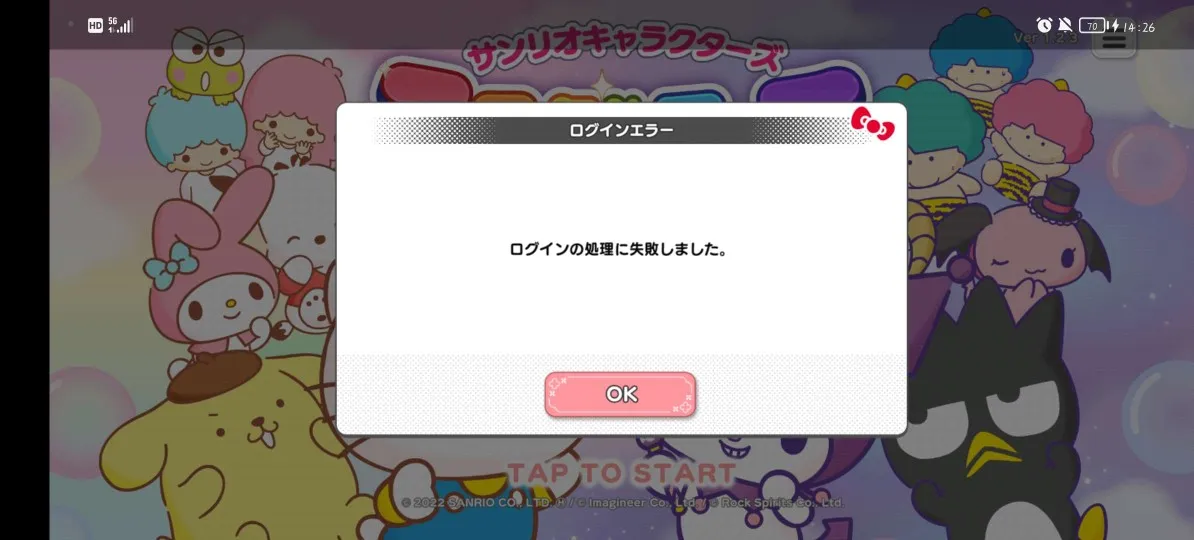Tap the muted notification bell icon
Viewport: 1194px width, 540px height.
(1065, 25)
